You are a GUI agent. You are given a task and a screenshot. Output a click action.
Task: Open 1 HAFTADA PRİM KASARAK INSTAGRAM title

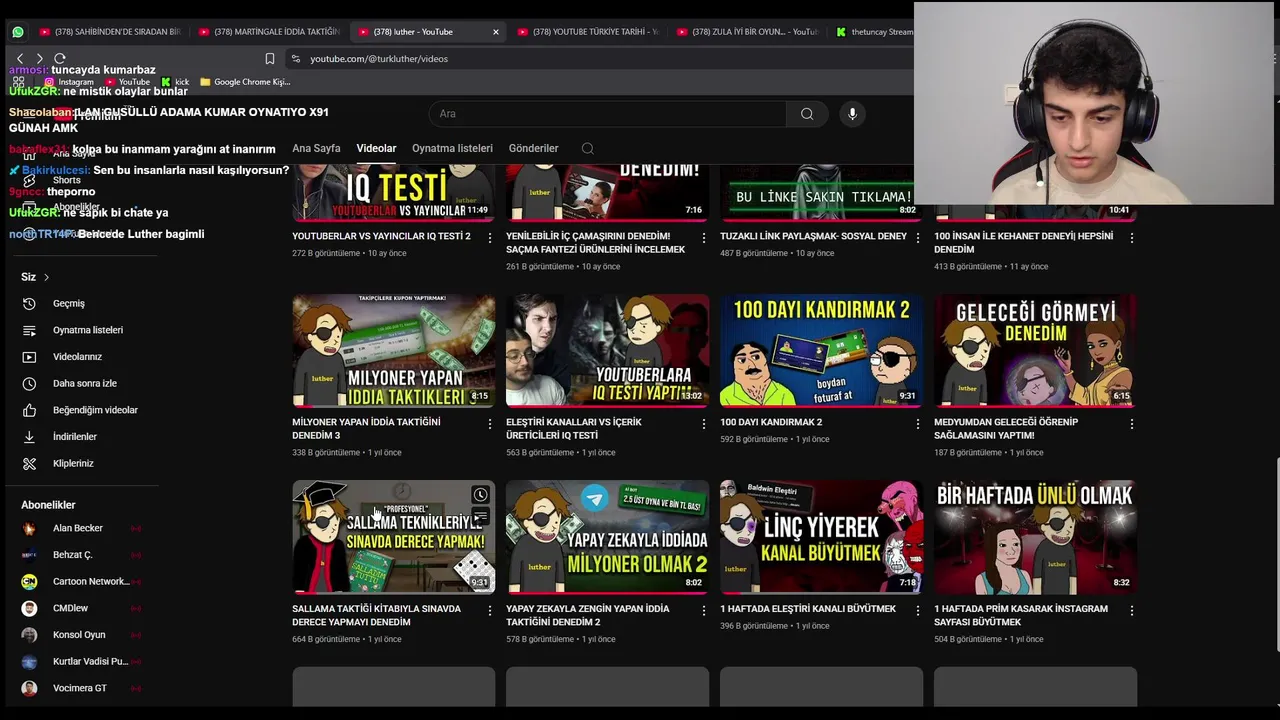(x=1021, y=615)
